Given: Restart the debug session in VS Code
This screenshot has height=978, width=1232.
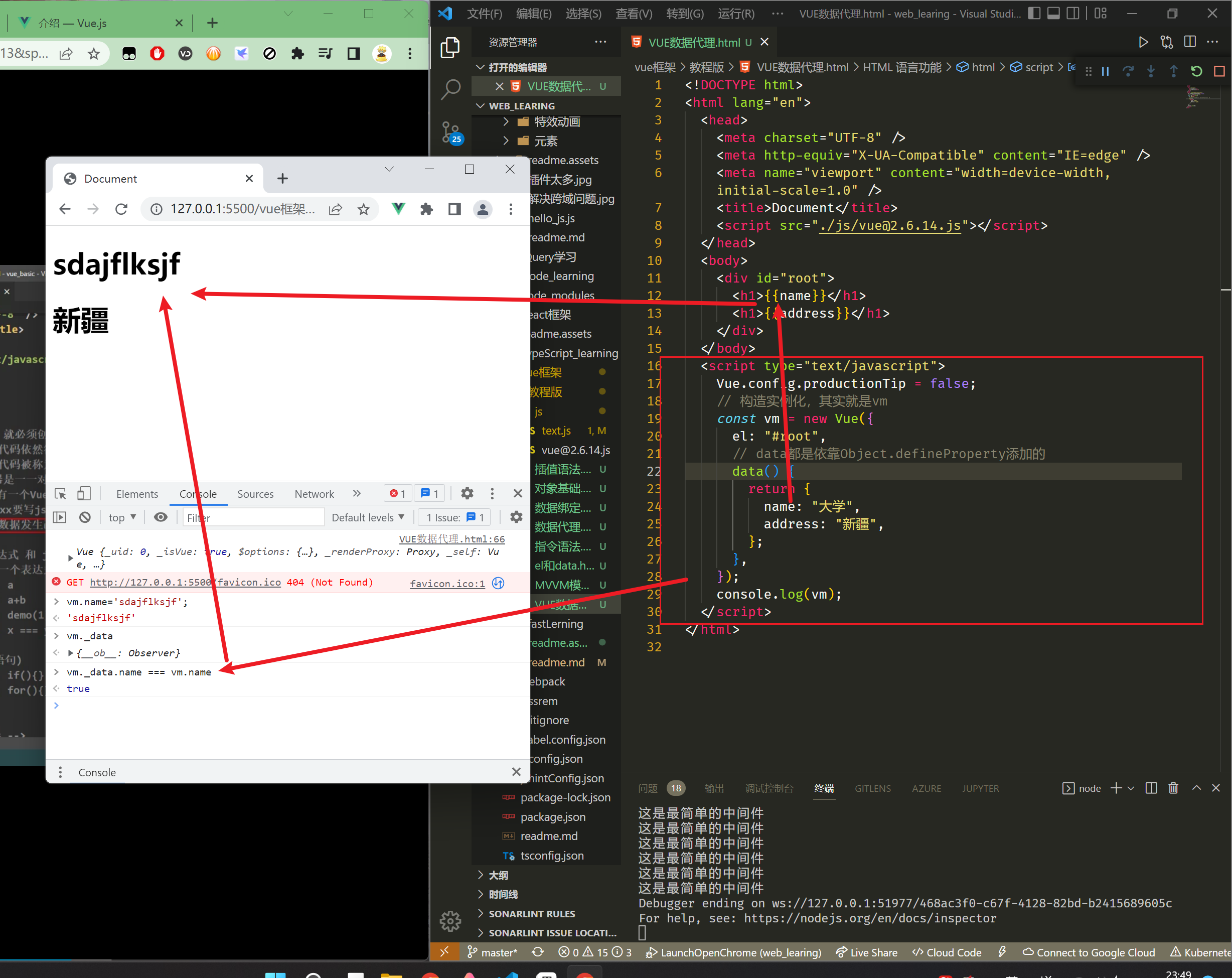Looking at the screenshot, I should (x=1196, y=71).
